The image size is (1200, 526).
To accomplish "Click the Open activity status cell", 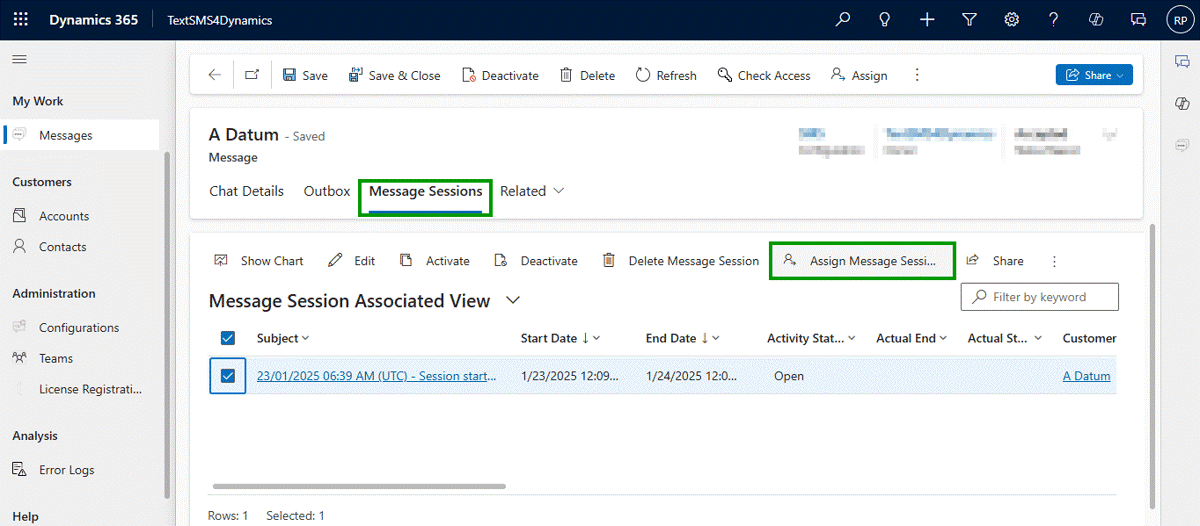I will (x=789, y=376).
